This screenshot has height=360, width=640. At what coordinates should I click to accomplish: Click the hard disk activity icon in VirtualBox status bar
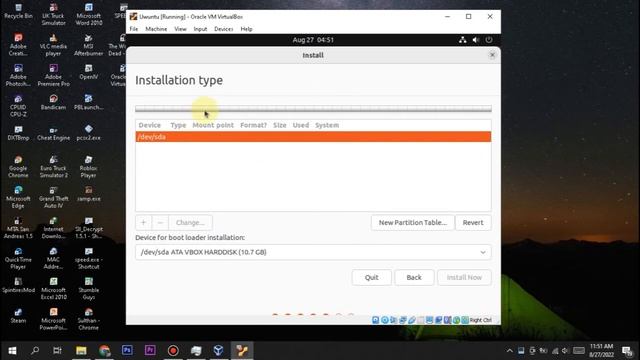pyautogui.click(x=376, y=320)
